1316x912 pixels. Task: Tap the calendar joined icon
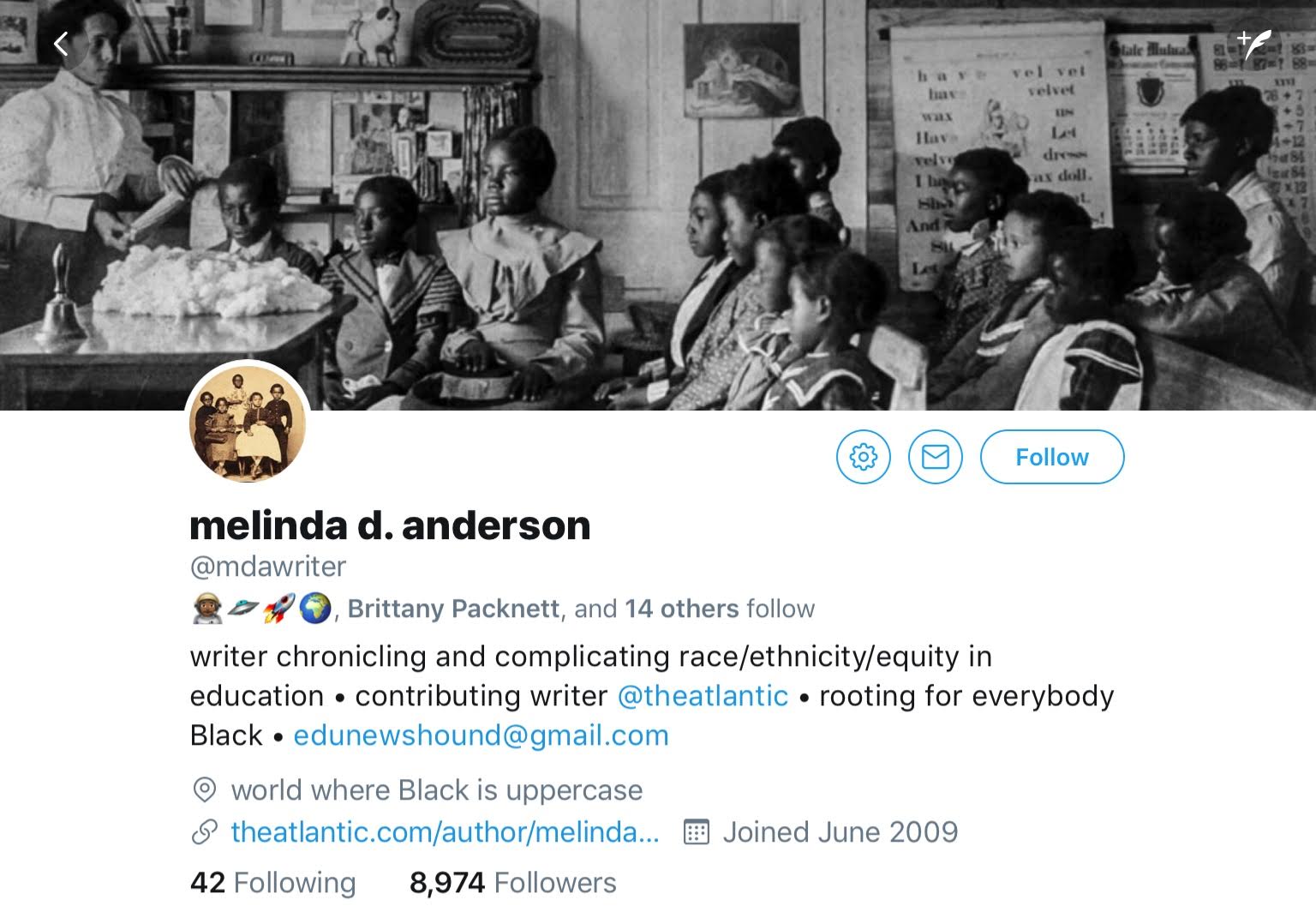[696, 831]
